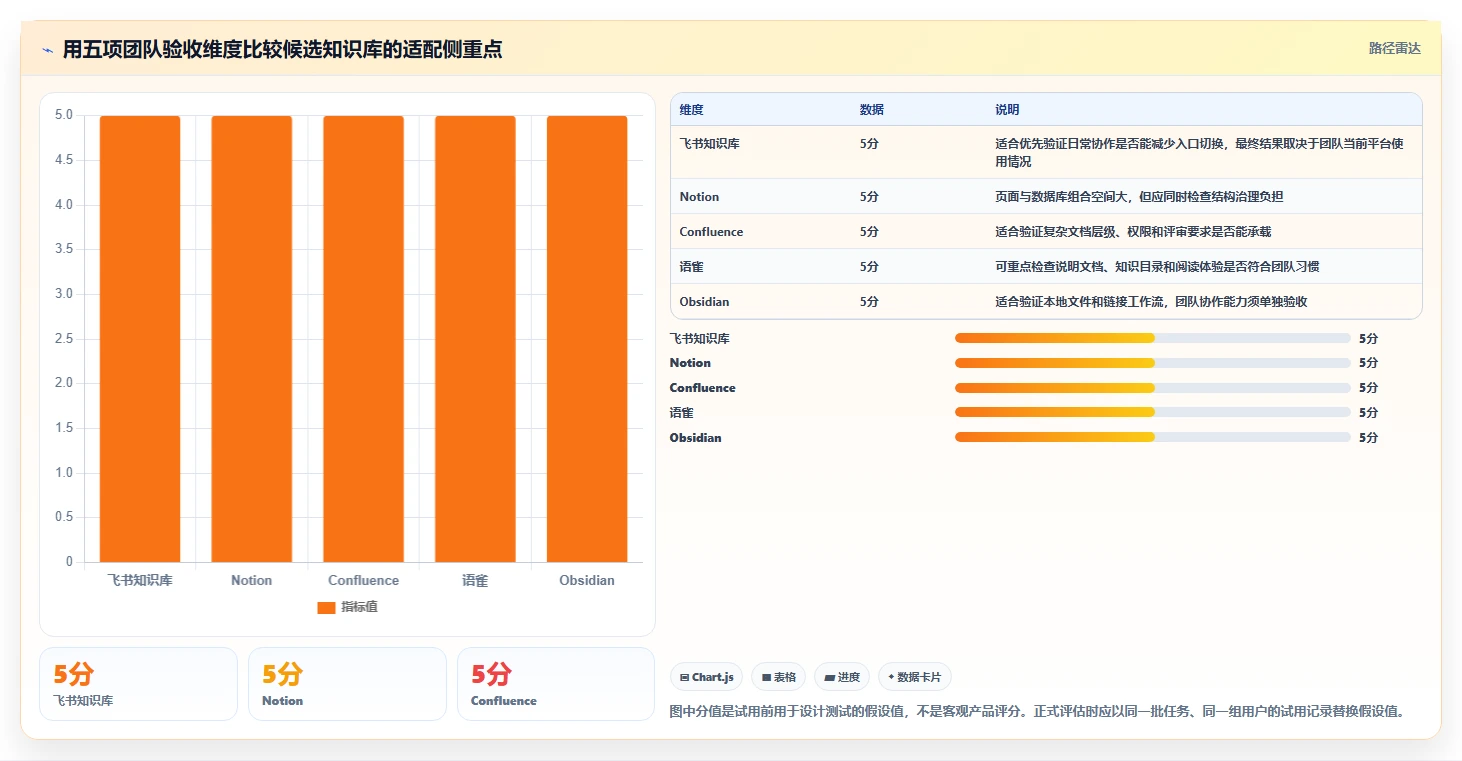The height and width of the screenshot is (761, 1462).
Task: Click the description starting 可重点检查说明文档
Action: (1157, 267)
